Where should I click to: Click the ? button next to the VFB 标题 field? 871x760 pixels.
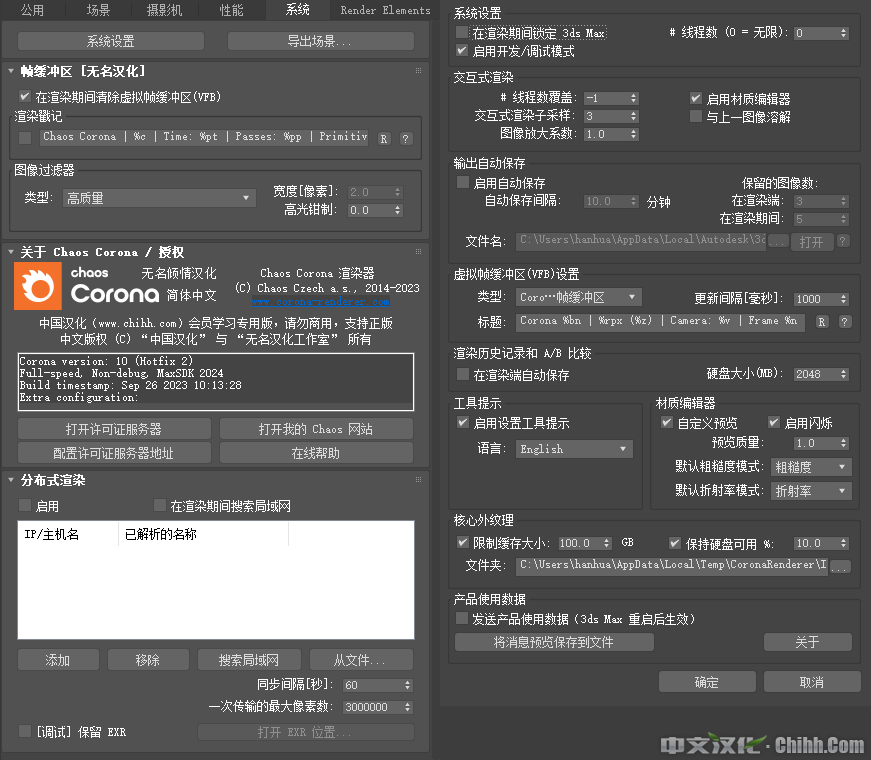tap(845, 322)
